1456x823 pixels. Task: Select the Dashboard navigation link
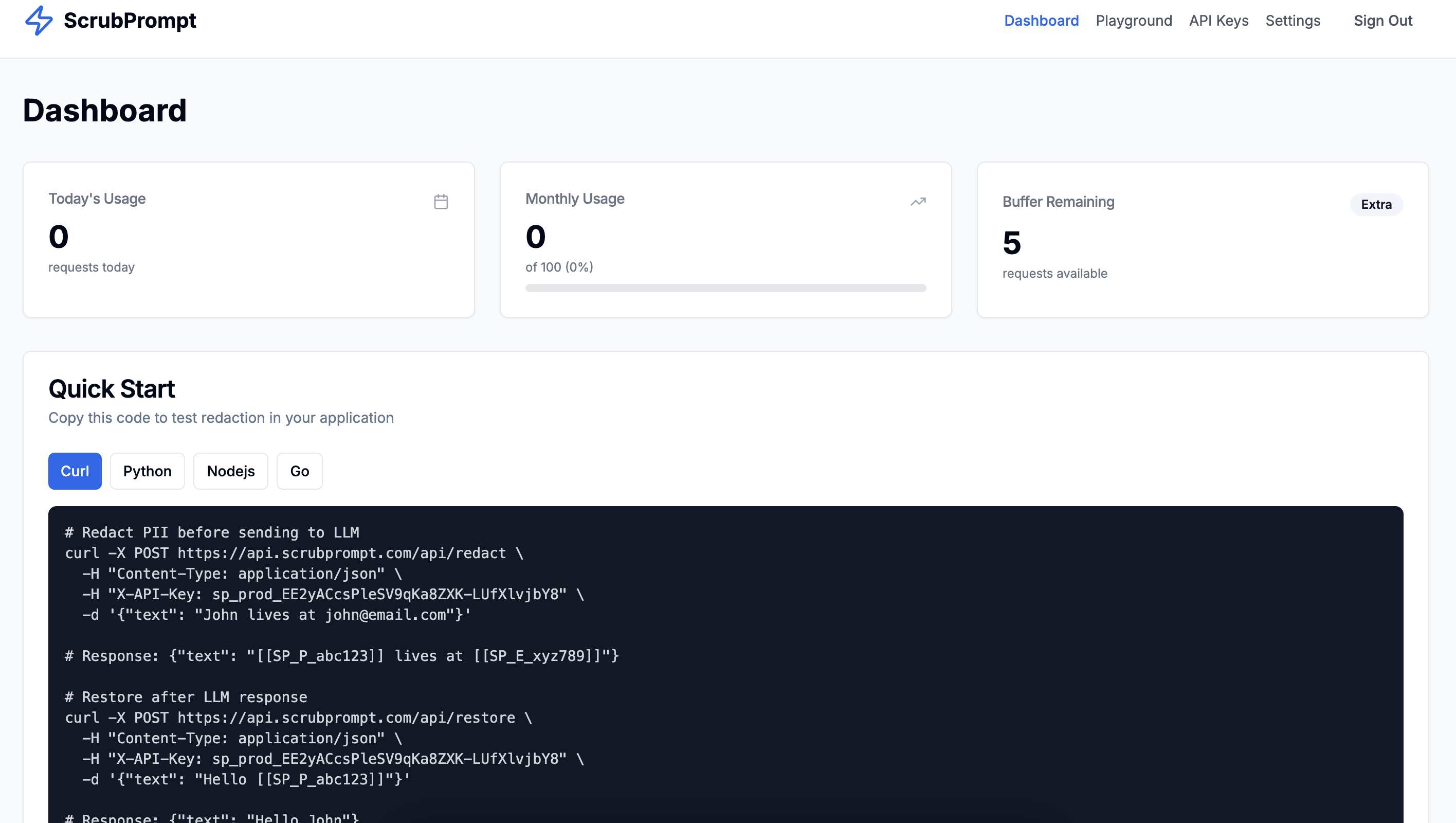(x=1041, y=21)
